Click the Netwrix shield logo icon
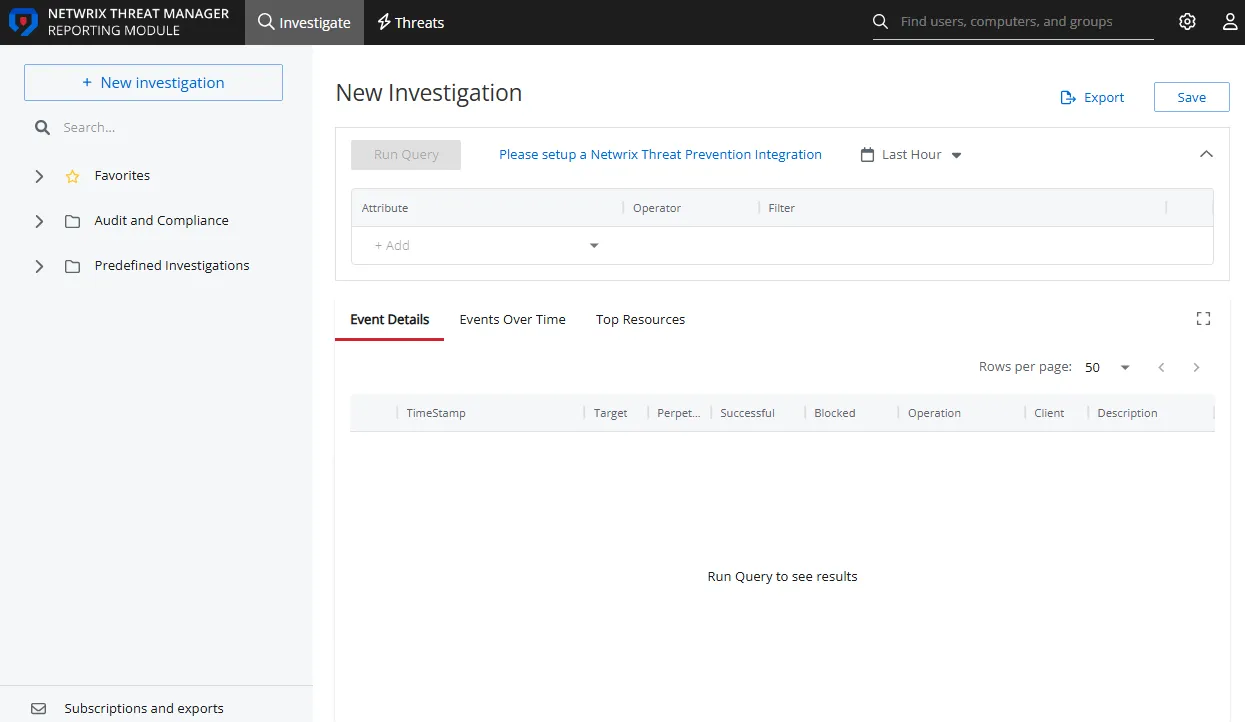This screenshot has height=722, width=1245. pyautogui.click(x=23, y=22)
